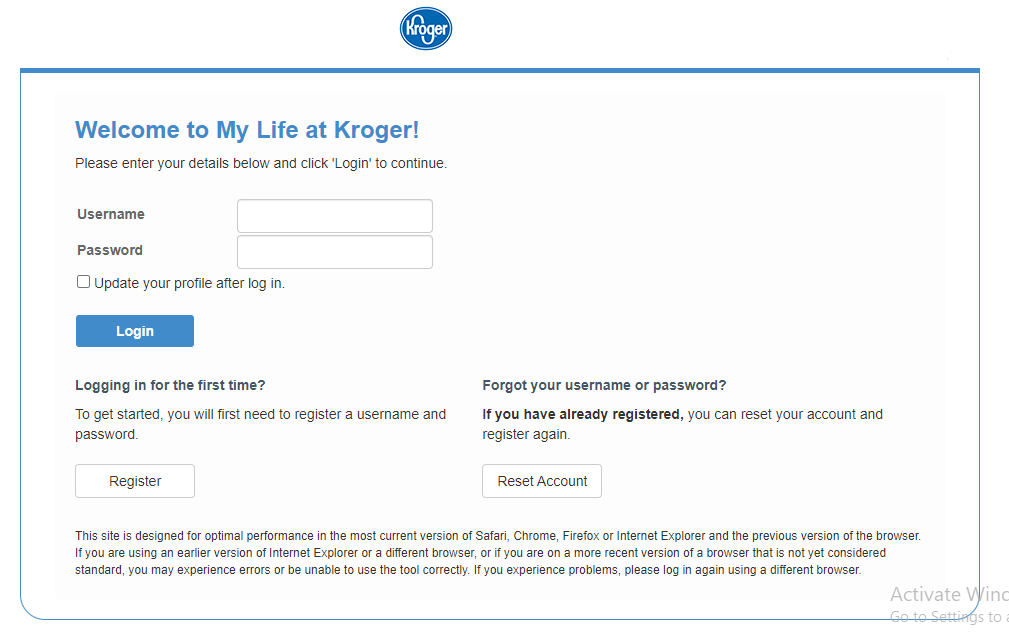This screenshot has height=635, width=1009.
Task: Click the 'Please enter your details below' instruction text
Action: (x=261, y=163)
